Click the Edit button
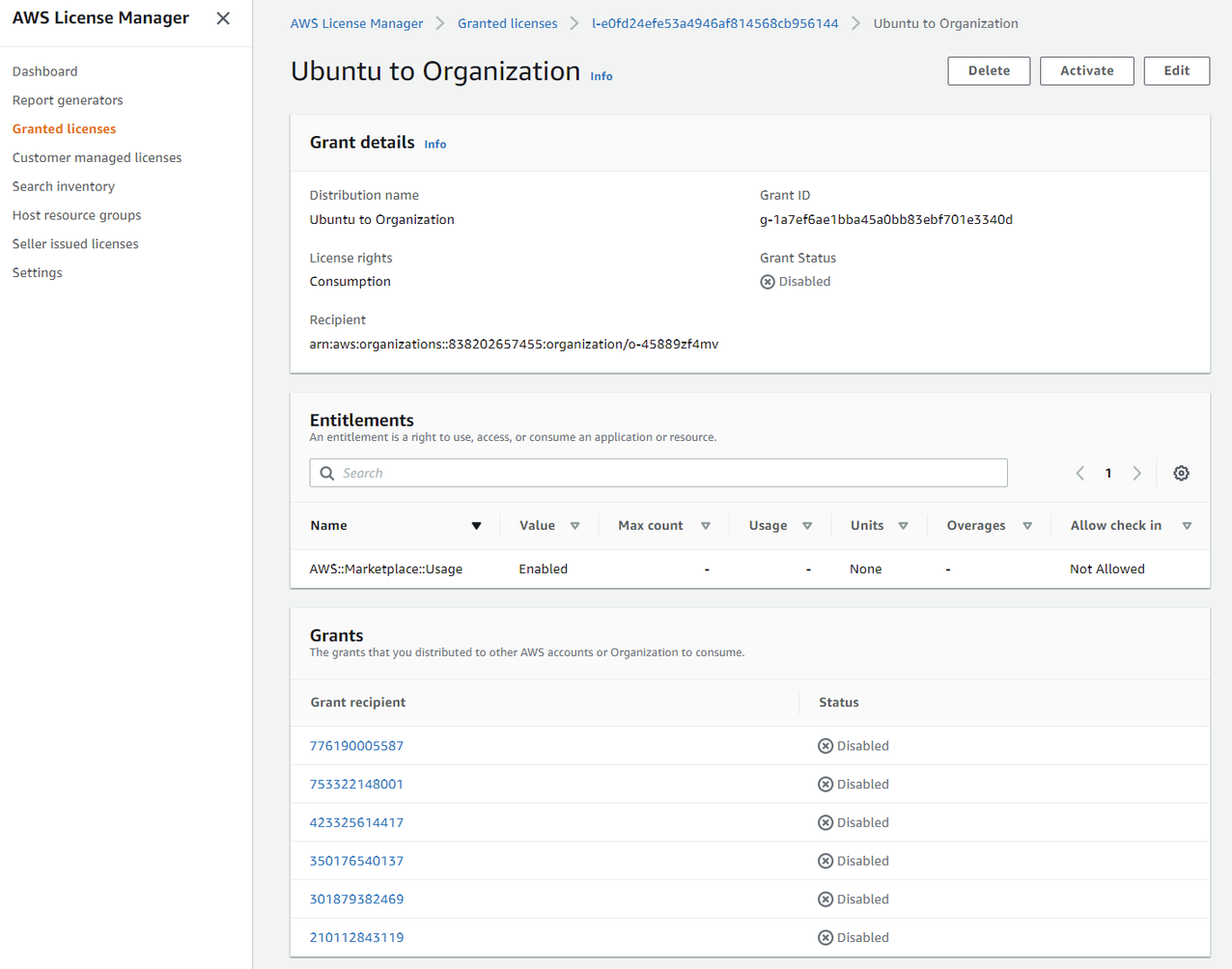The image size is (1232, 969). click(x=1177, y=70)
